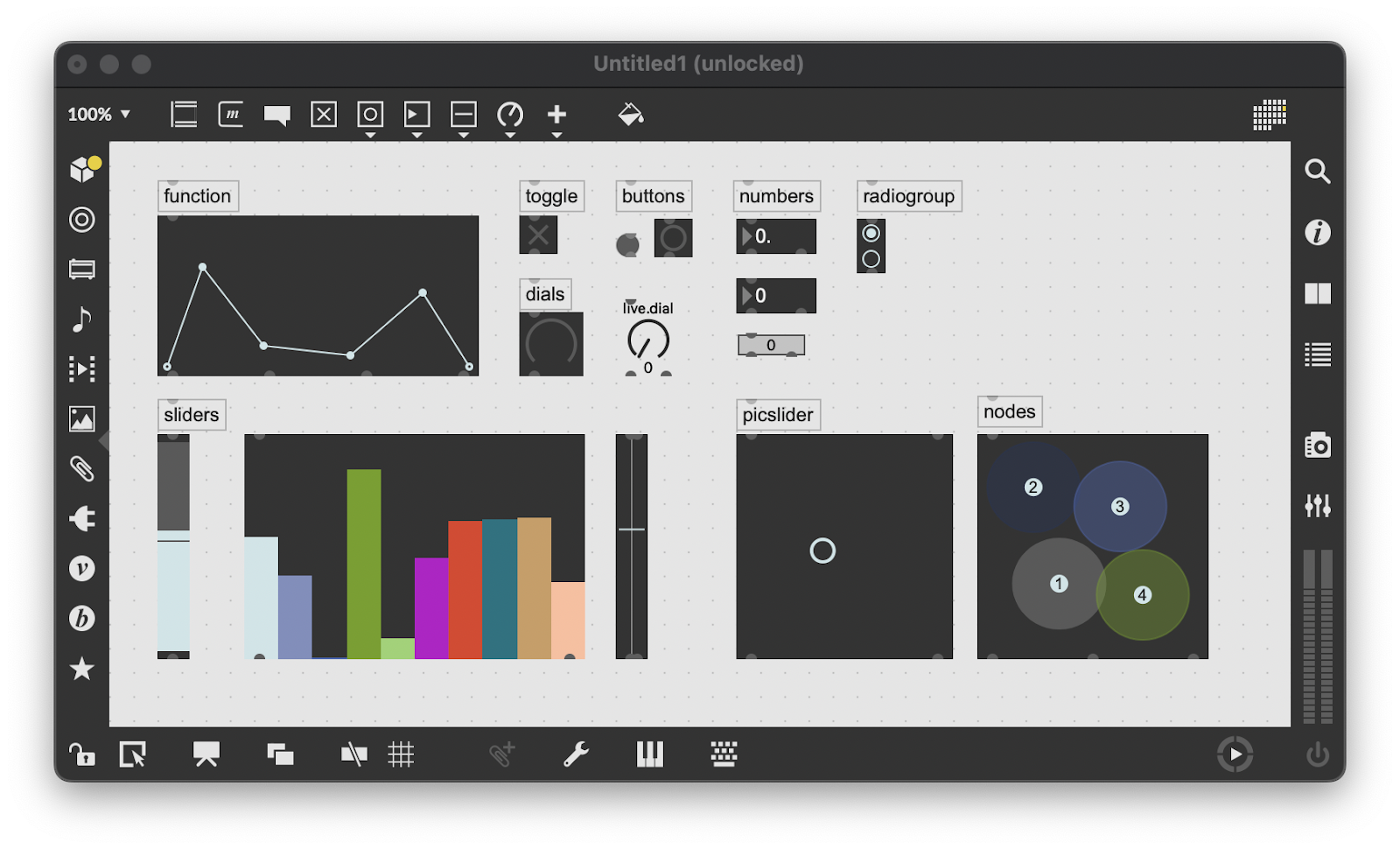Image resolution: width=1400 pixels, height=849 pixels.
Task: Click the checked toggle object under the toggle label
Action: pyautogui.click(x=538, y=235)
